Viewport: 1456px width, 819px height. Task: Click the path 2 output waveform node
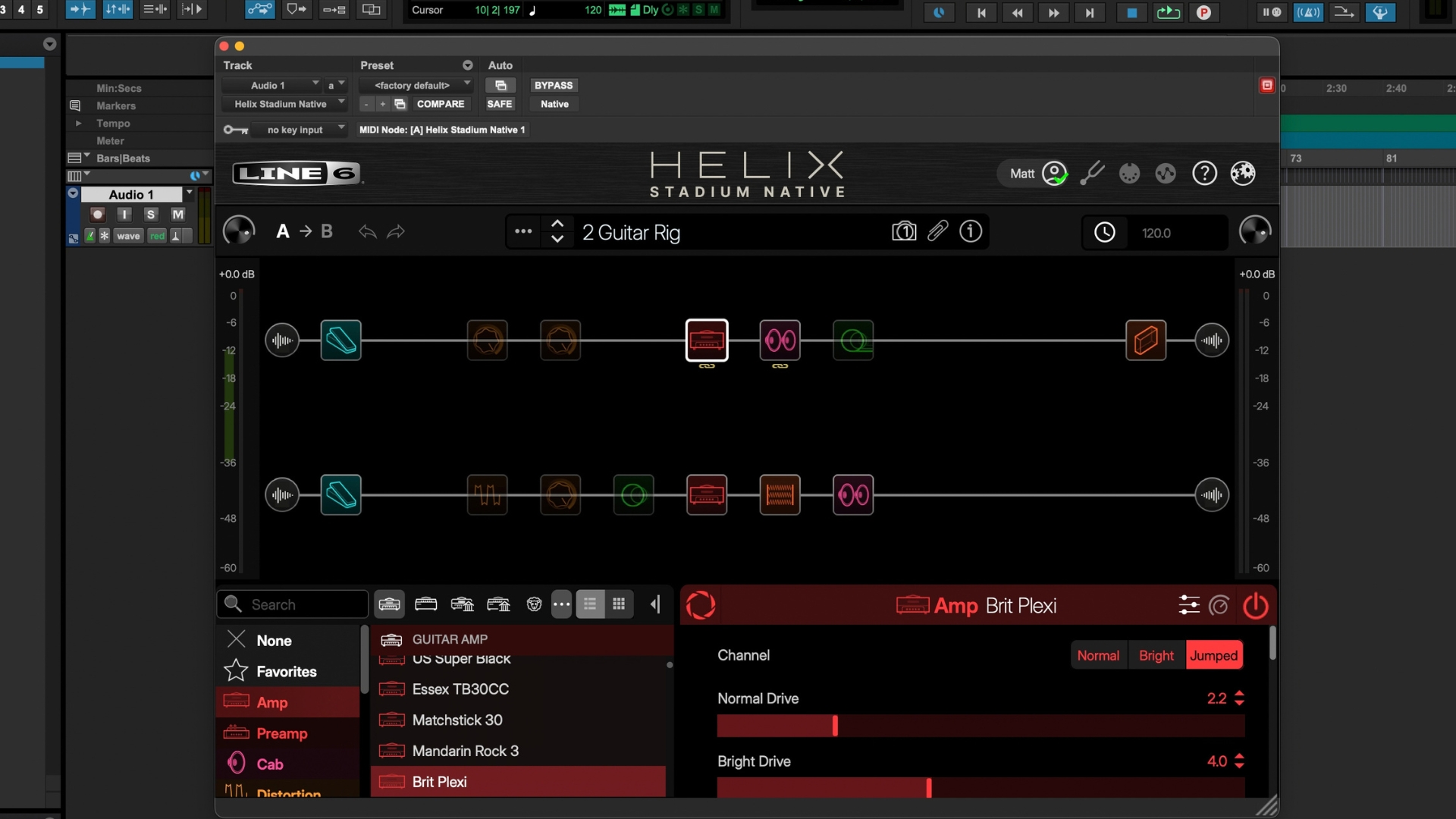[x=1212, y=495]
